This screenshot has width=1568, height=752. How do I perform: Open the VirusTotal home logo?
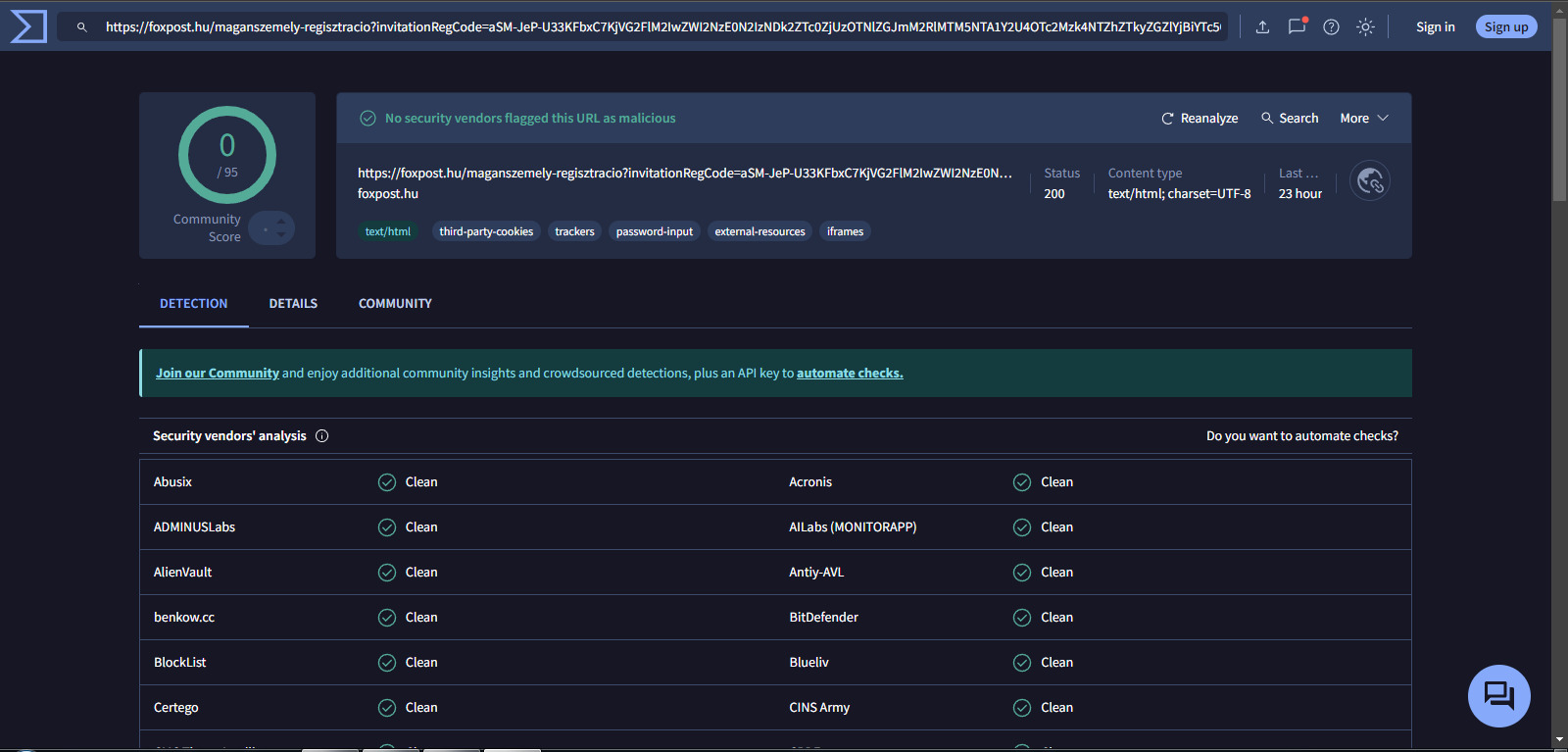(28, 26)
